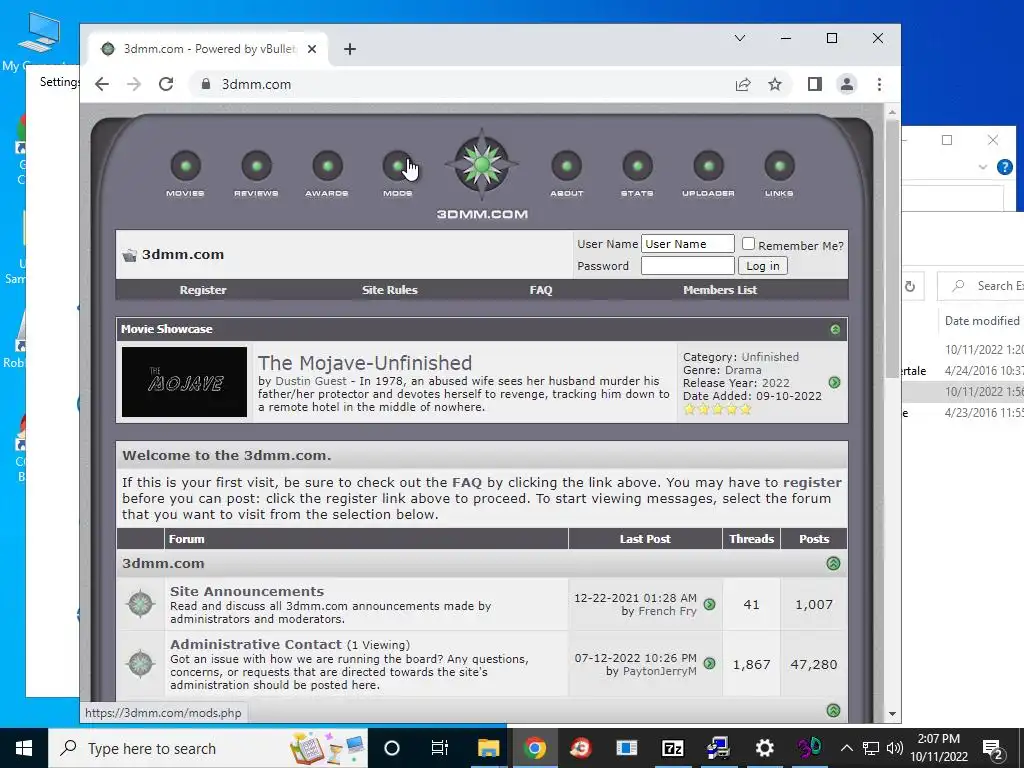Open FAQ in the forum navbar
The image size is (1024, 768).
(541, 290)
